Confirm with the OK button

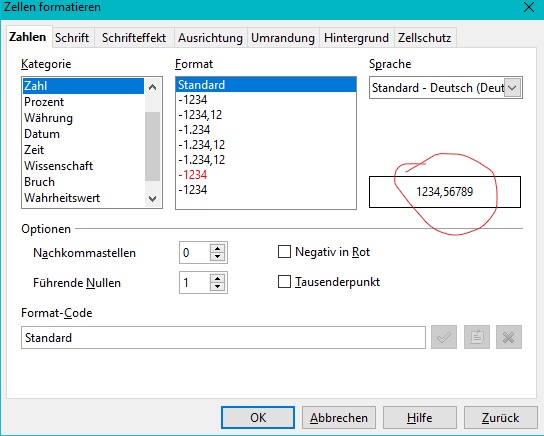[258, 418]
